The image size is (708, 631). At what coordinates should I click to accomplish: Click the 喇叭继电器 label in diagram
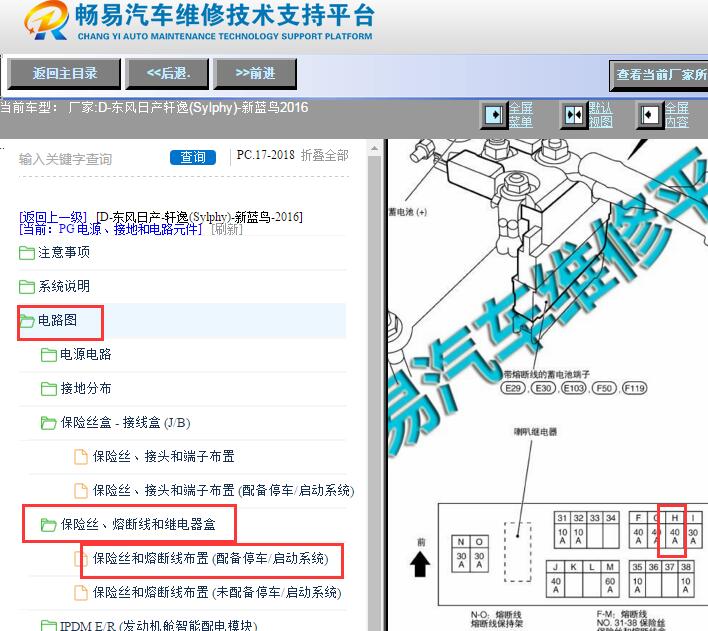click(535, 432)
